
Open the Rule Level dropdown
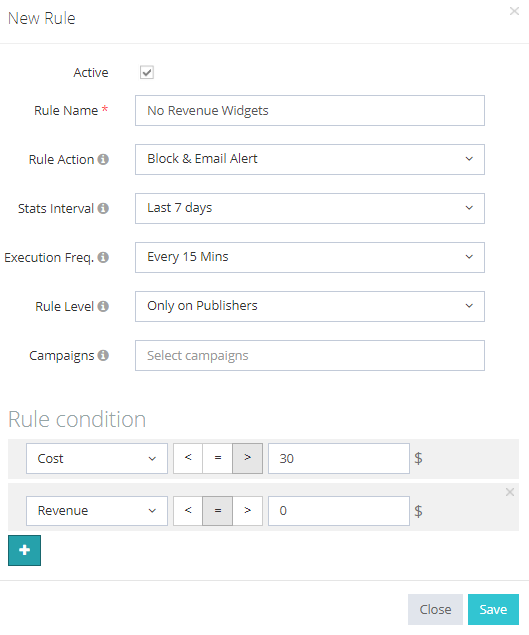coord(310,306)
